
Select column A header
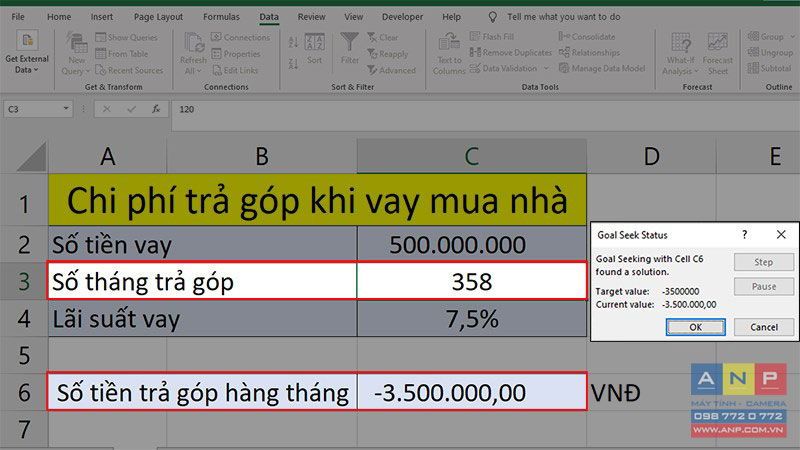[x=108, y=156]
